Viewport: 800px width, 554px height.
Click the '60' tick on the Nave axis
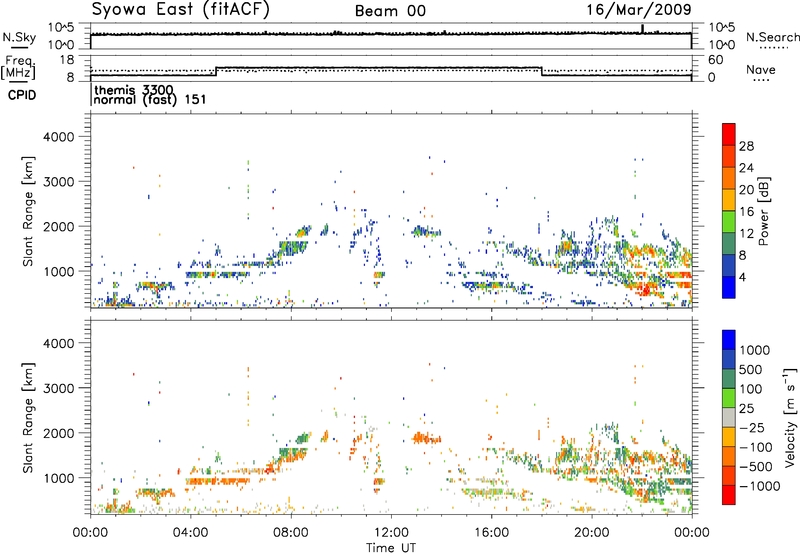click(716, 60)
